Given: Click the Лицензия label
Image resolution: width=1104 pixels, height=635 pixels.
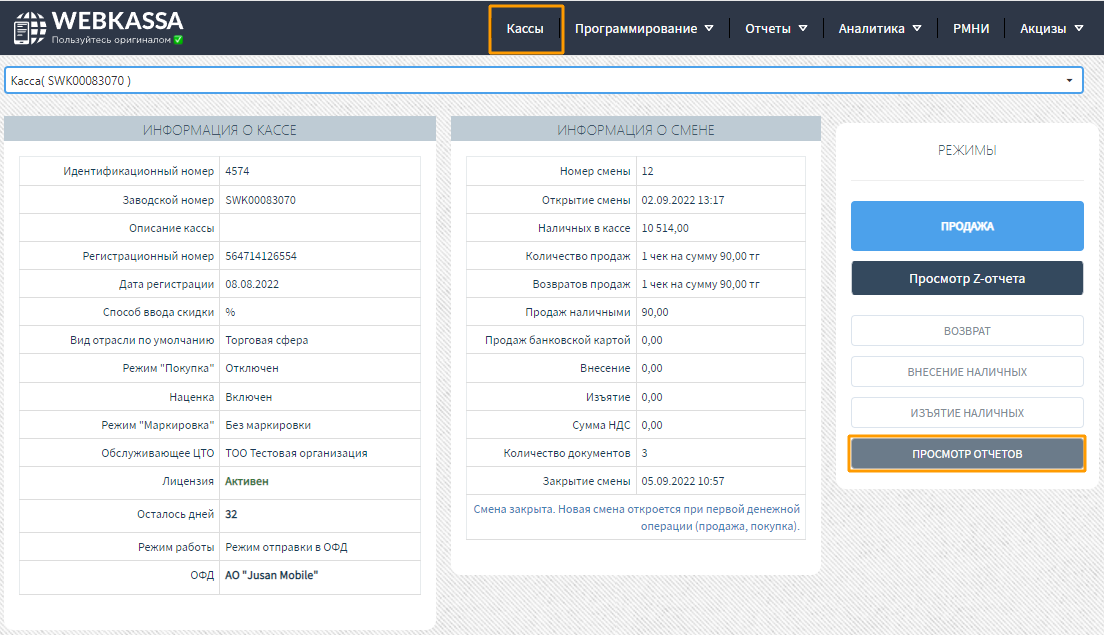Looking at the screenshot, I should coord(188,482).
